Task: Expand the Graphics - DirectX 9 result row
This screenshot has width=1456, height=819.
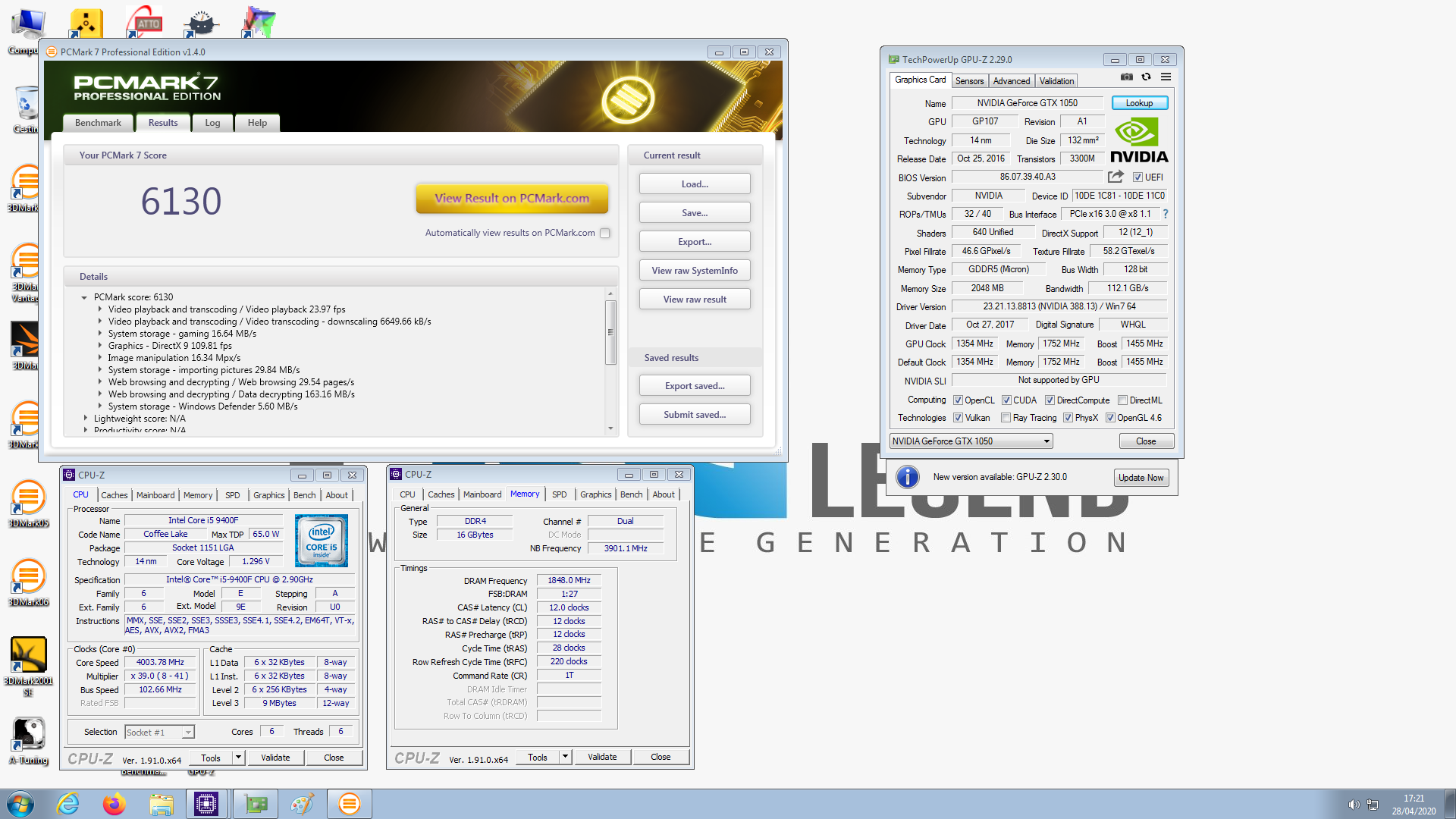Action: (99, 346)
